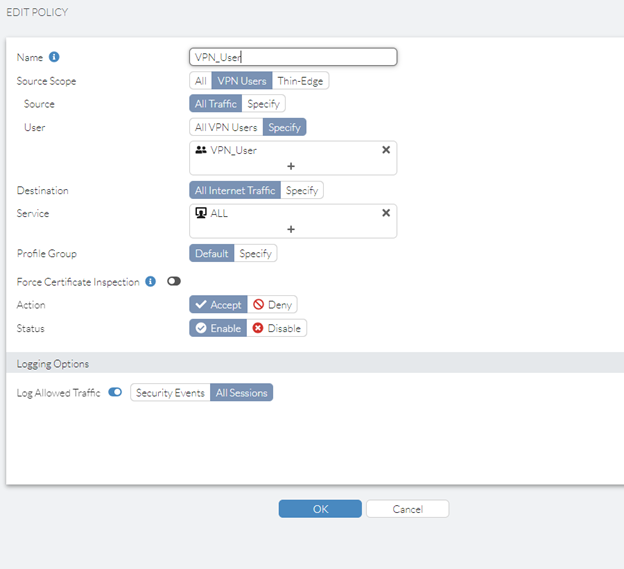Cancel editing the policy
Image resolution: width=624 pixels, height=569 pixels.
[407, 509]
